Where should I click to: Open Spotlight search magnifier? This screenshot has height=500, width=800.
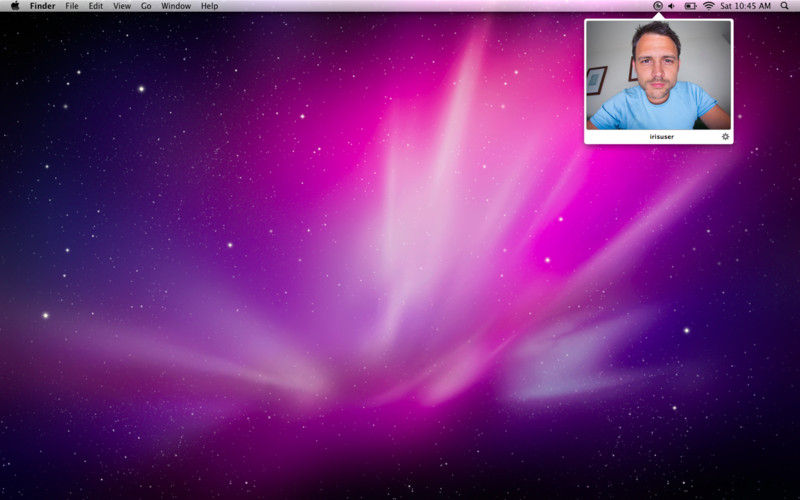pyautogui.click(x=784, y=6)
